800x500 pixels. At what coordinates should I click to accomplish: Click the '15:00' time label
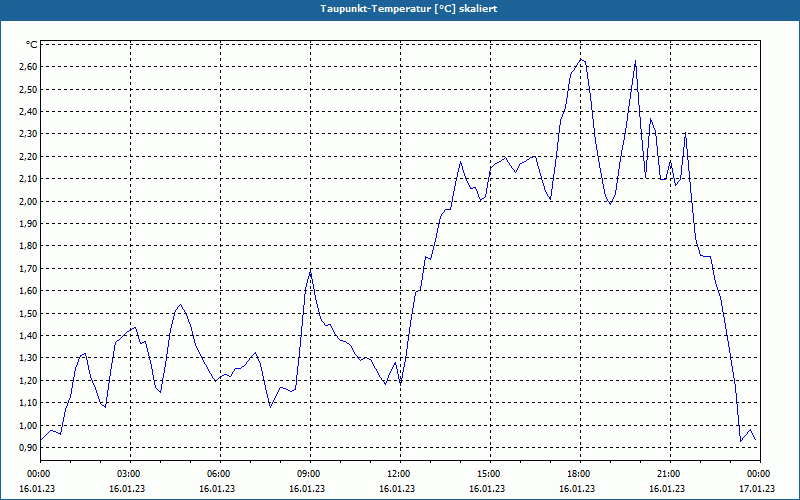487,474
